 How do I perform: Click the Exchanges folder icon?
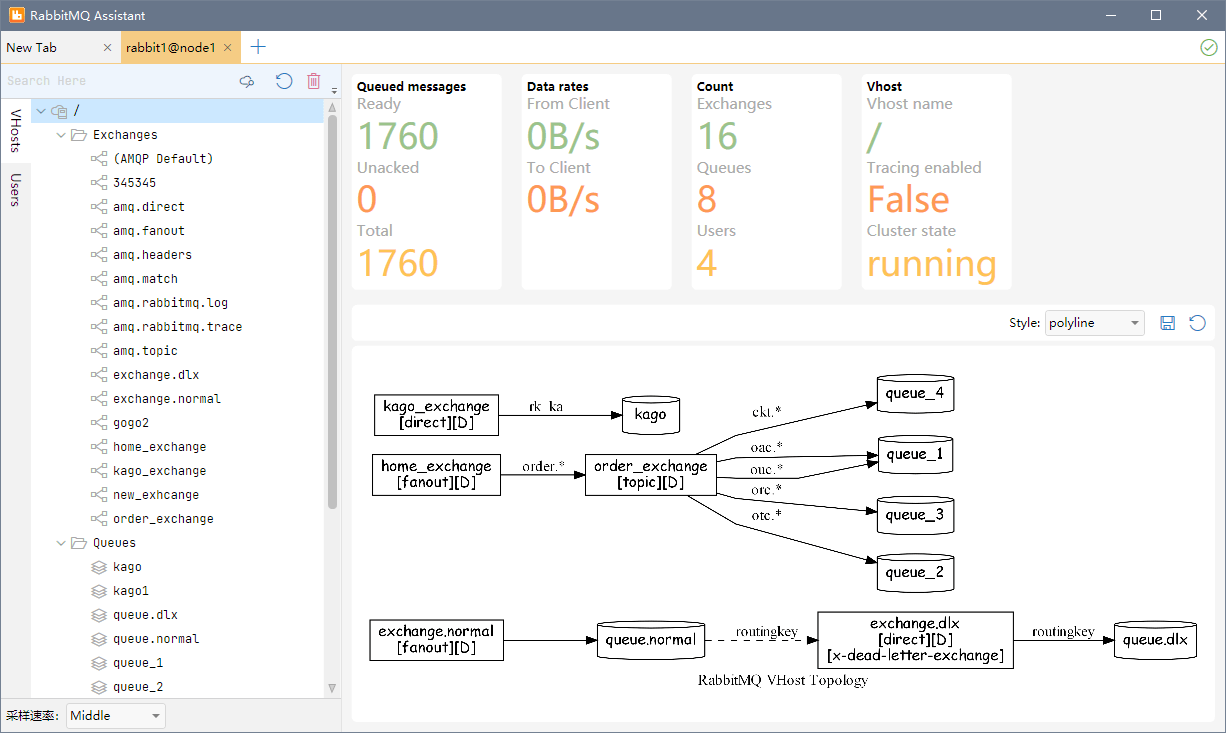(x=78, y=135)
